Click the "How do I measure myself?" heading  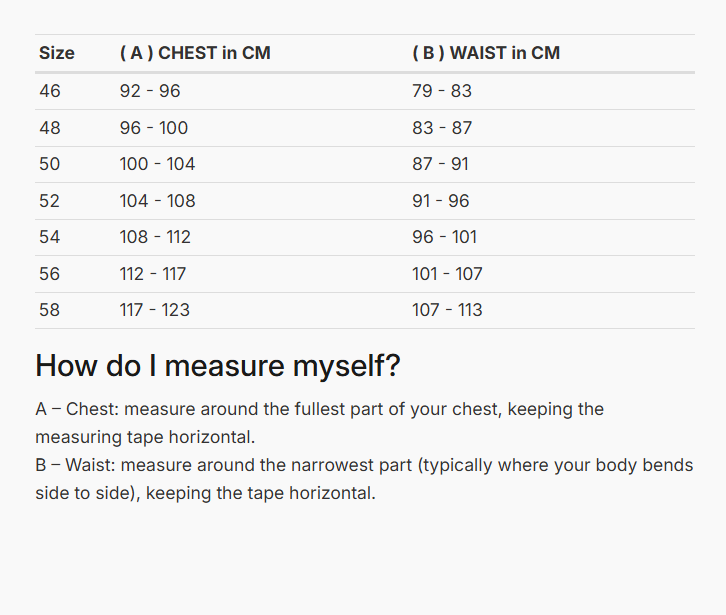tap(218, 366)
